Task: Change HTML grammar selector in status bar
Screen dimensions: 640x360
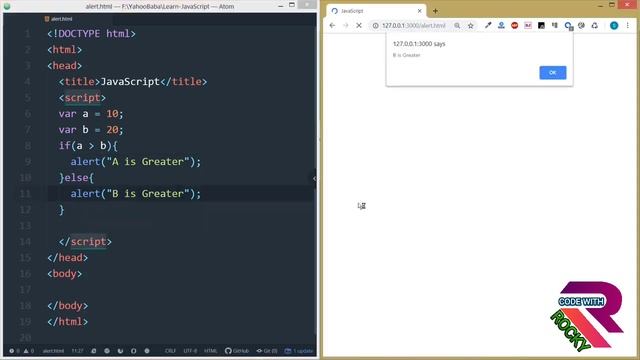Action: pos(211,351)
